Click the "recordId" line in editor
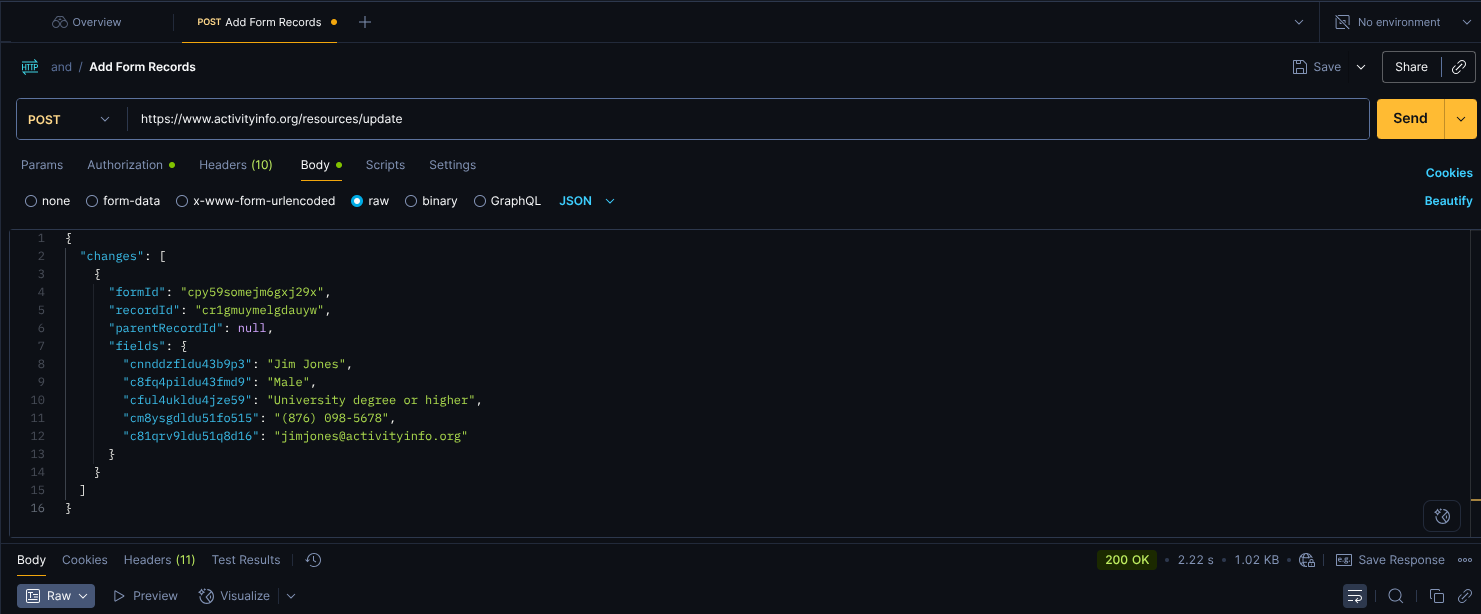1481x614 pixels. pyautogui.click(x=220, y=310)
